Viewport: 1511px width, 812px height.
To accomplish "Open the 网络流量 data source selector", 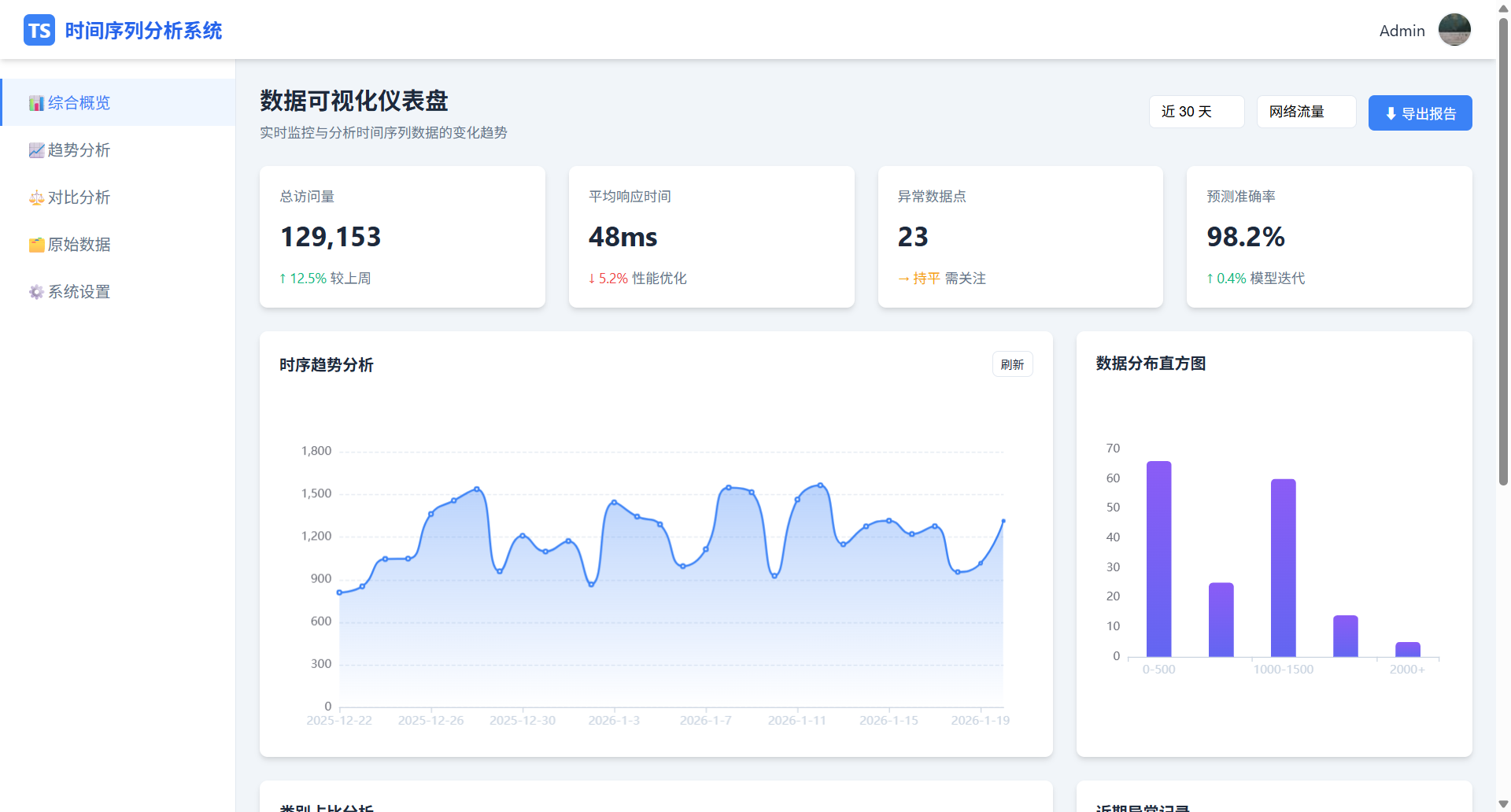I will pos(1306,112).
